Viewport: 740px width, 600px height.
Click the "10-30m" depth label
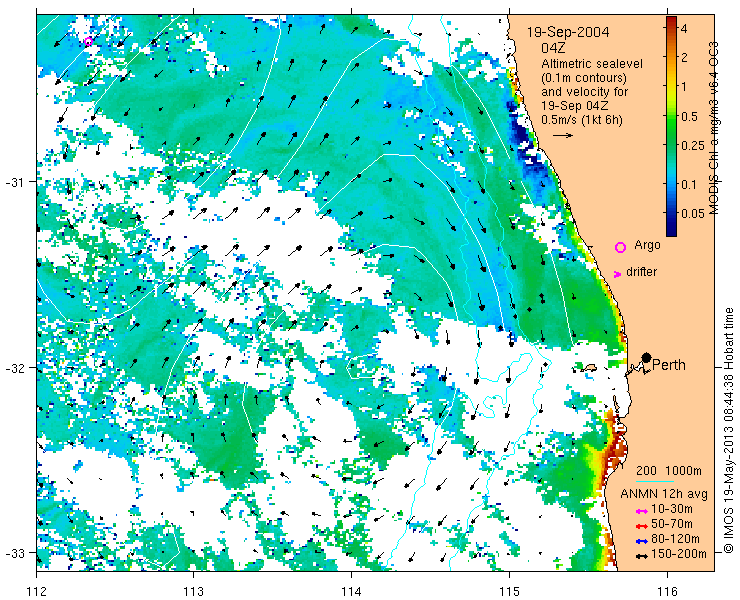672,509
